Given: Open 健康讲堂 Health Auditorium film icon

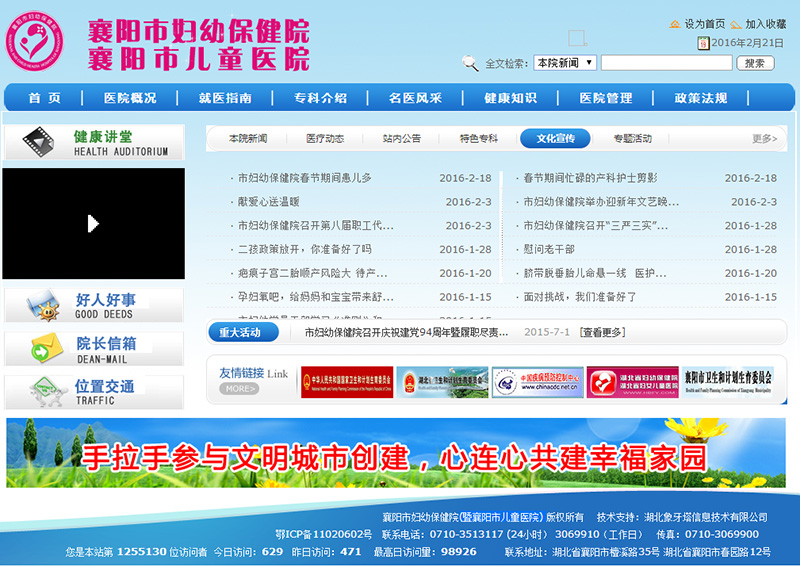Looking at the screenshot, I should (39, 141).
